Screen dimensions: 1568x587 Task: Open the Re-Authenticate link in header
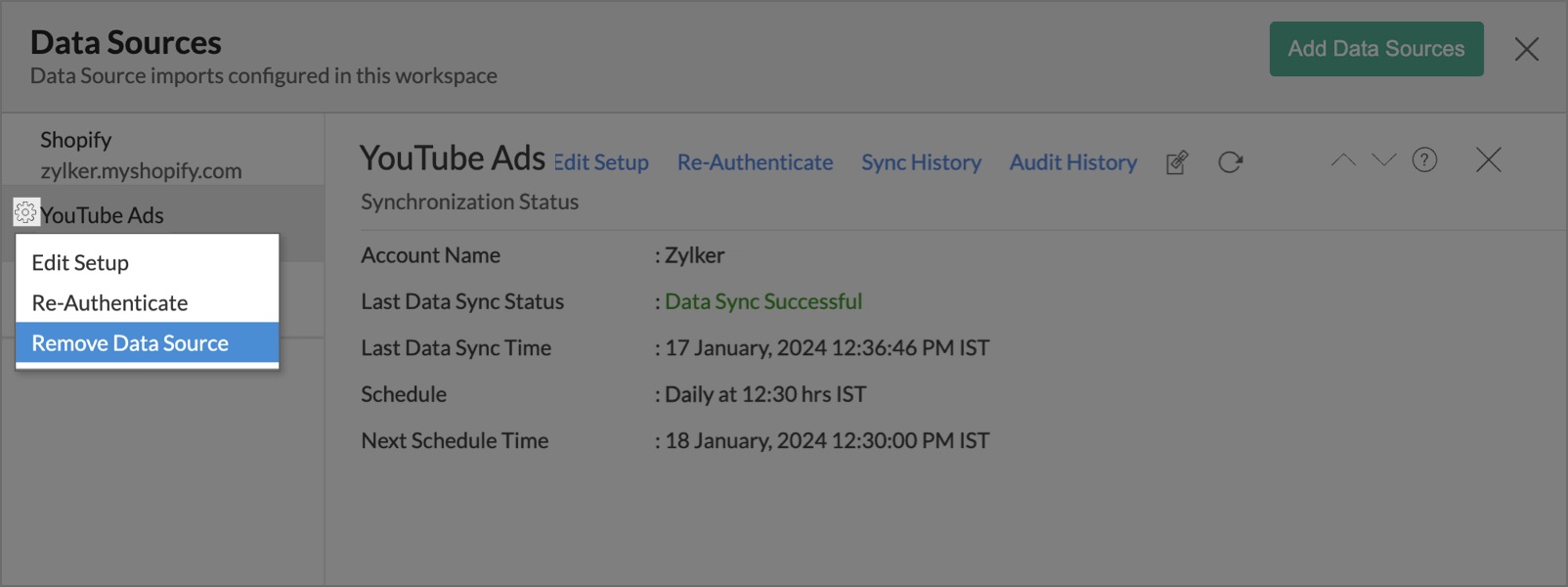click(755, 162)
